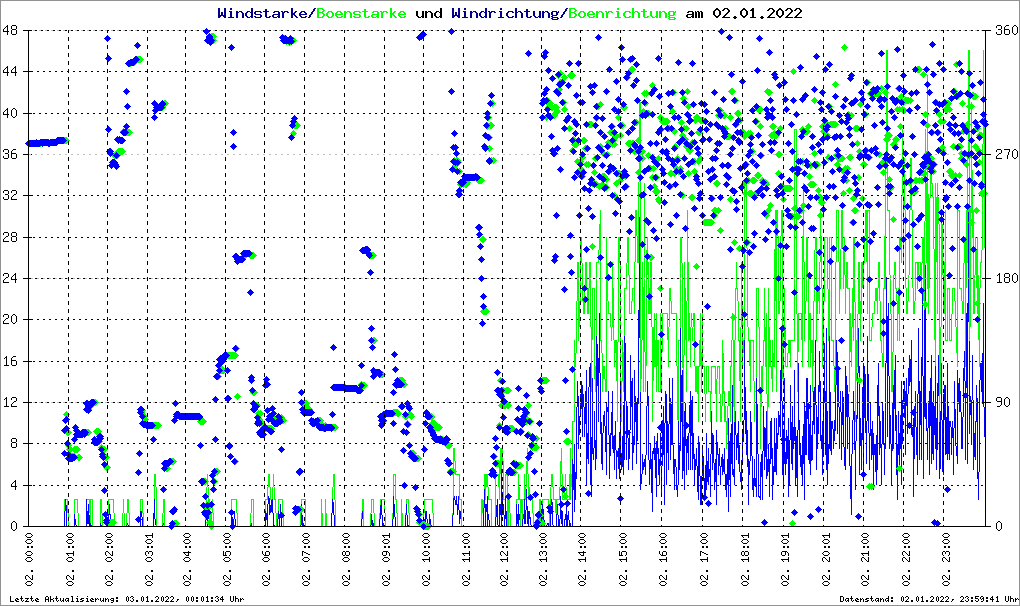Click the 12:00 time label on the x-axis

tap(504, 562)
